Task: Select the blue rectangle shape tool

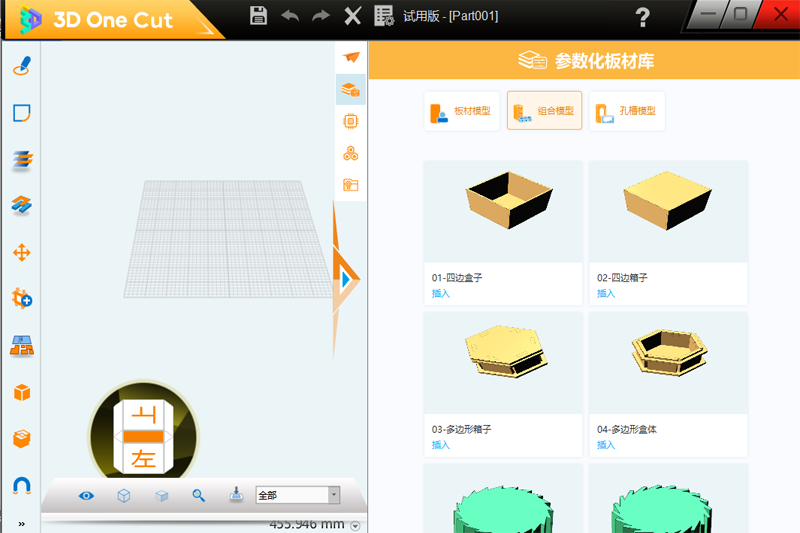Action: (21, 113)
